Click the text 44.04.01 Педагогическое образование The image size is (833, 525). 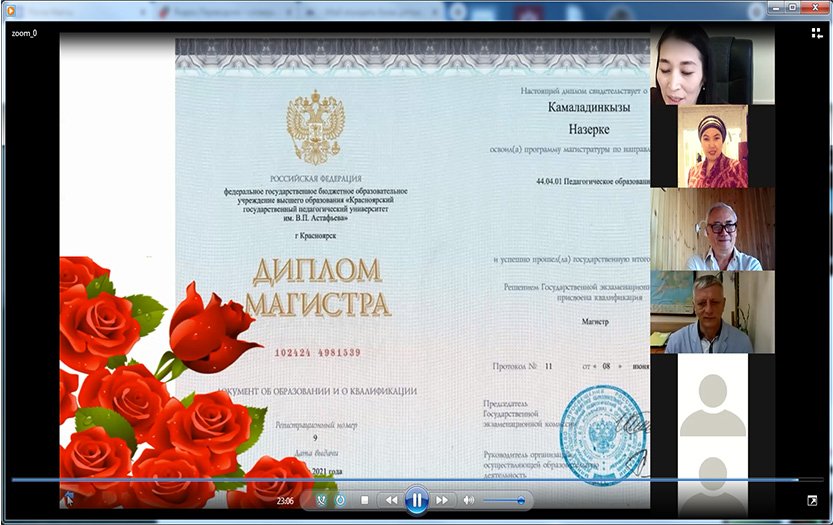coord(592,181)
